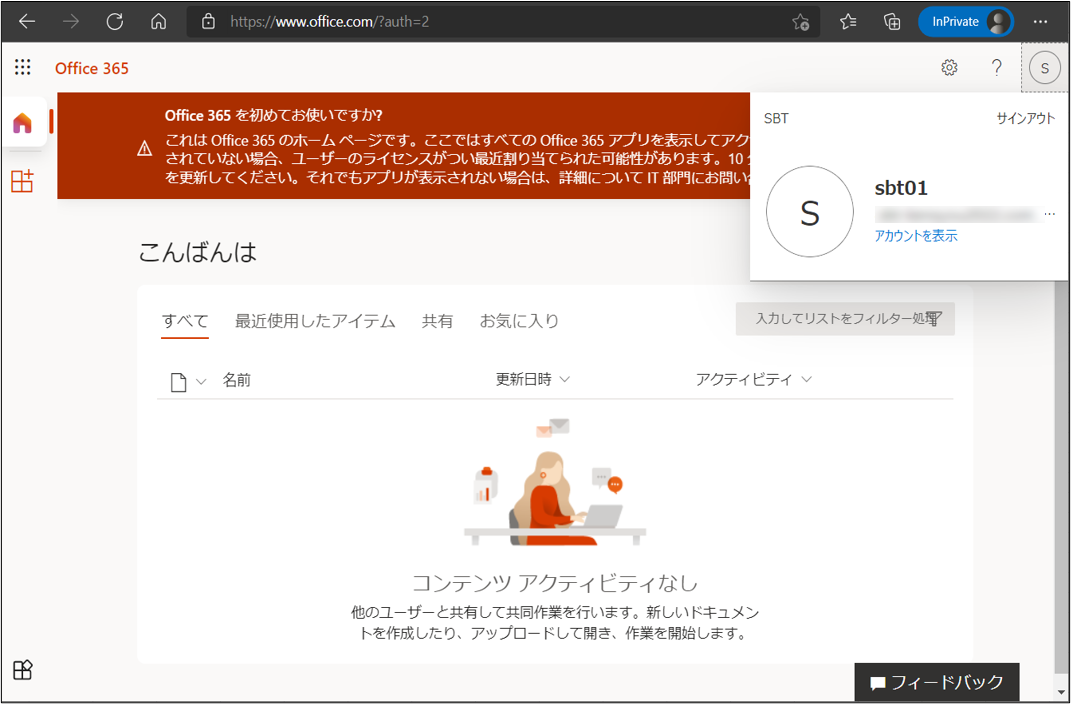Switch to 最近使用したアイテム tab
This screenshot has width=1071, height=704.
pos(315,321)
